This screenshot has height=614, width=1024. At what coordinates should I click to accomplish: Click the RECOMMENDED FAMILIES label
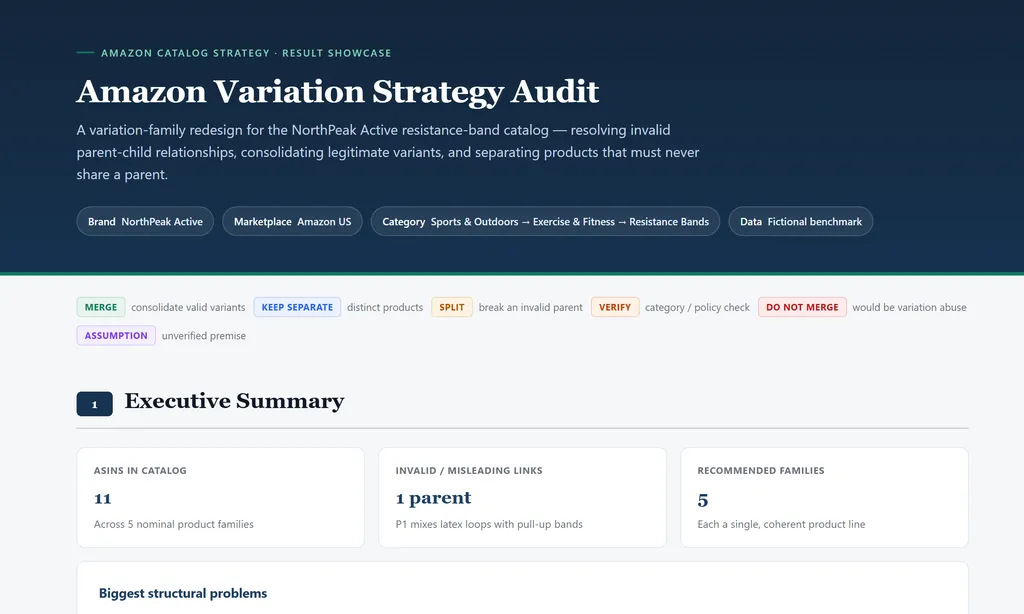point(761,470)
